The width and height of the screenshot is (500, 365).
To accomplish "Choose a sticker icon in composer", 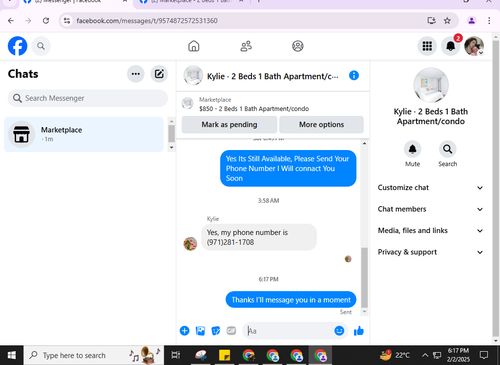I will [216, 331].
